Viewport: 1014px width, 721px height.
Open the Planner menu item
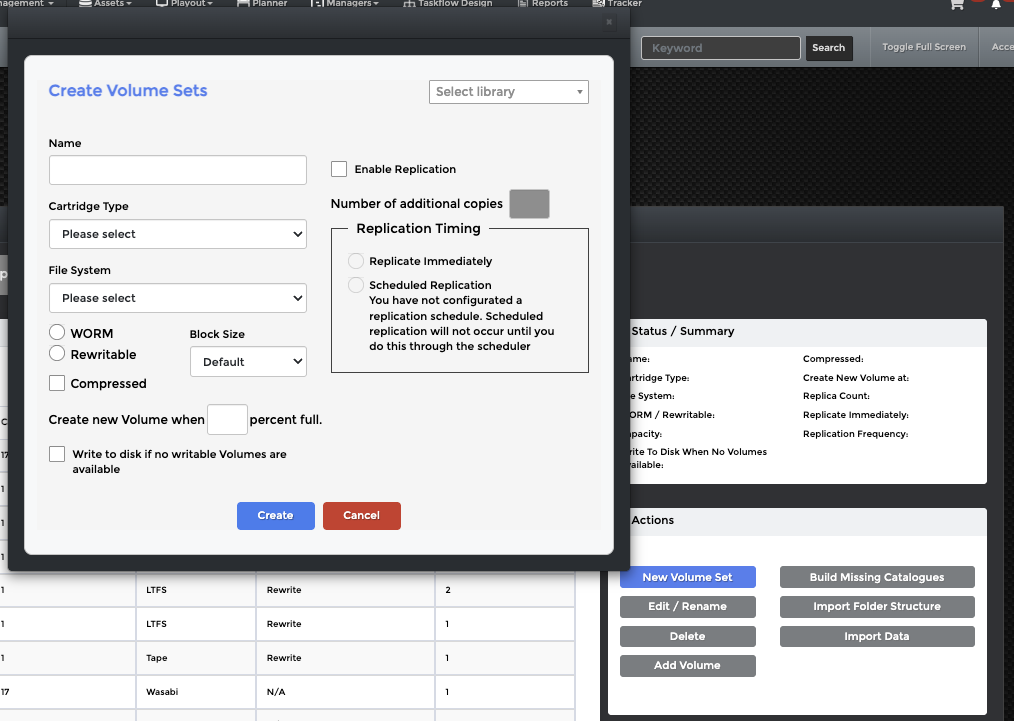click(262, 3)
